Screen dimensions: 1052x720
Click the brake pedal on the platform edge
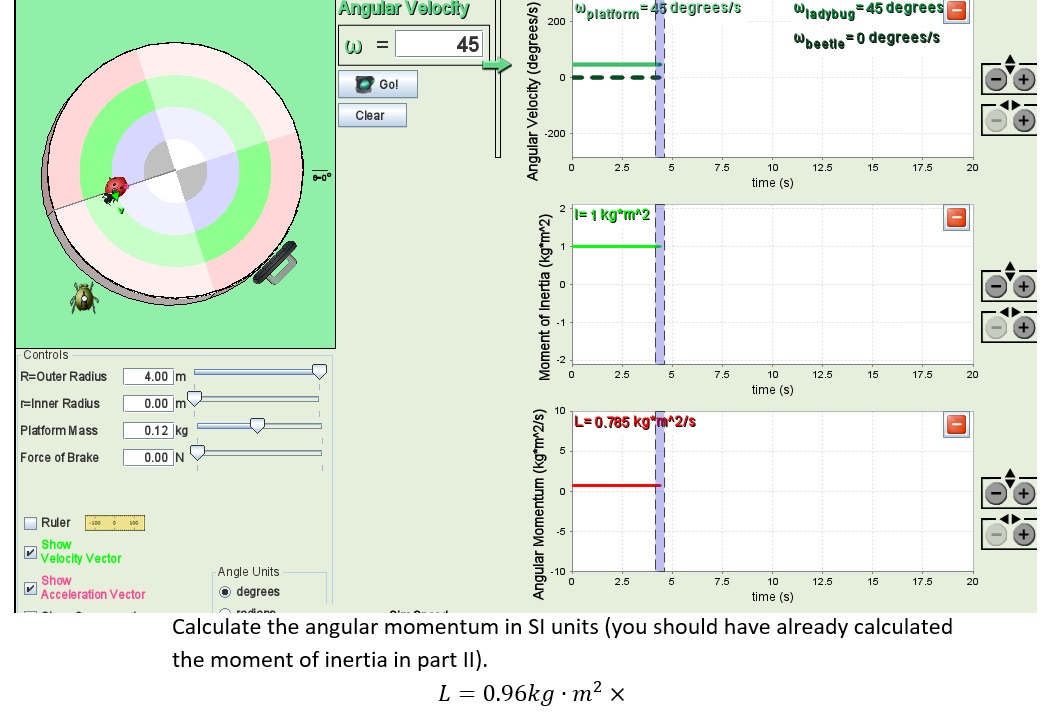pyautogui.click(x=279, y=264)
